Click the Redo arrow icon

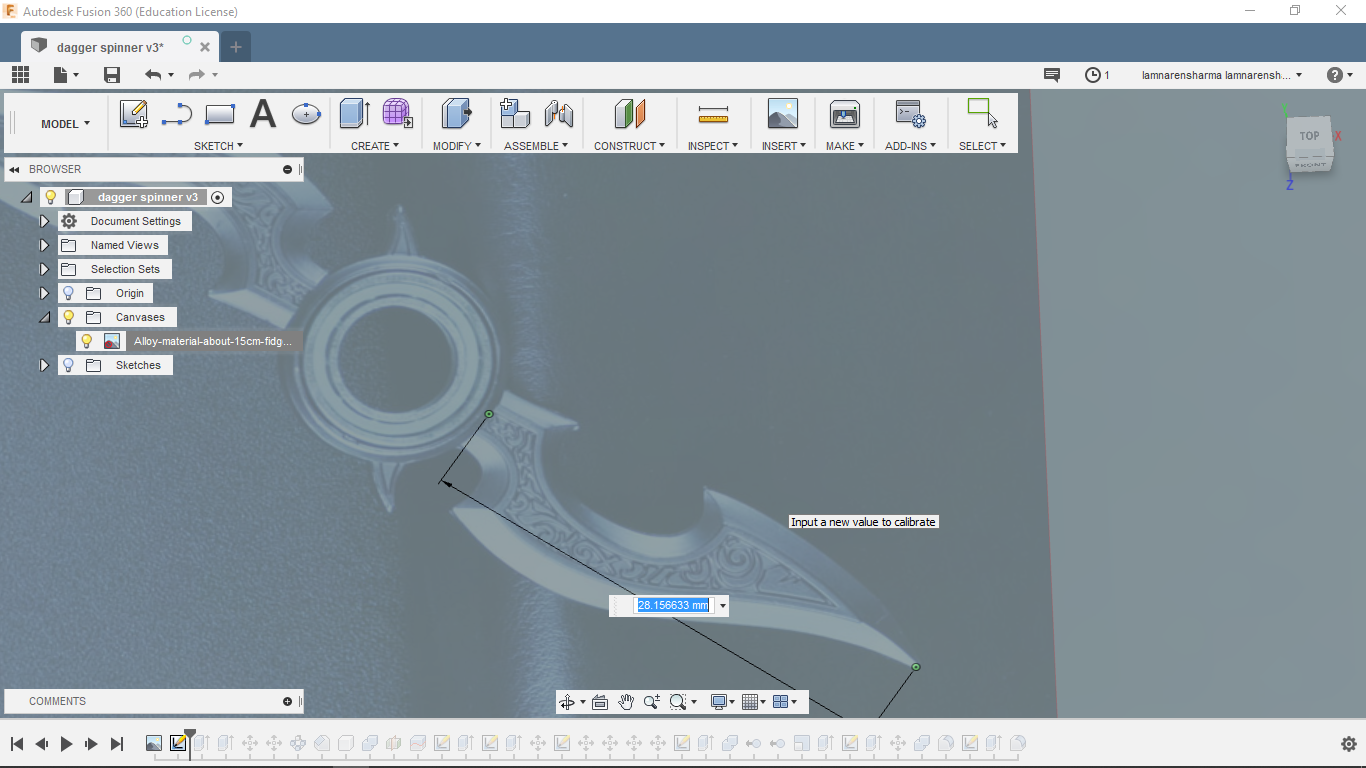pyautogui.click(x=196, y=75)
